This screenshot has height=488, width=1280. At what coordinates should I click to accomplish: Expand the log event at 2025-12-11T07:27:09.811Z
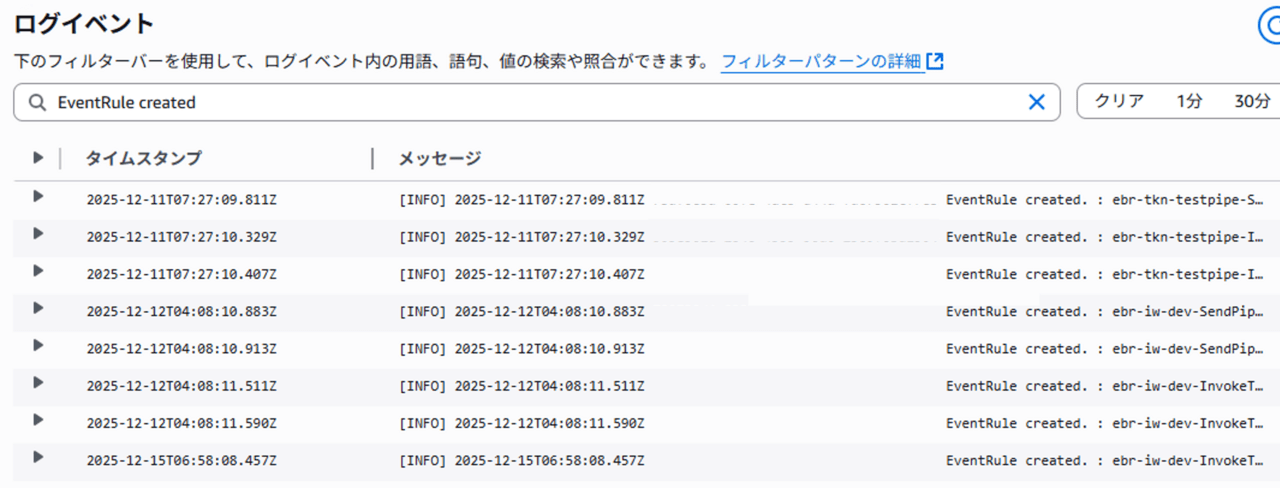click(x=38, y=196)
